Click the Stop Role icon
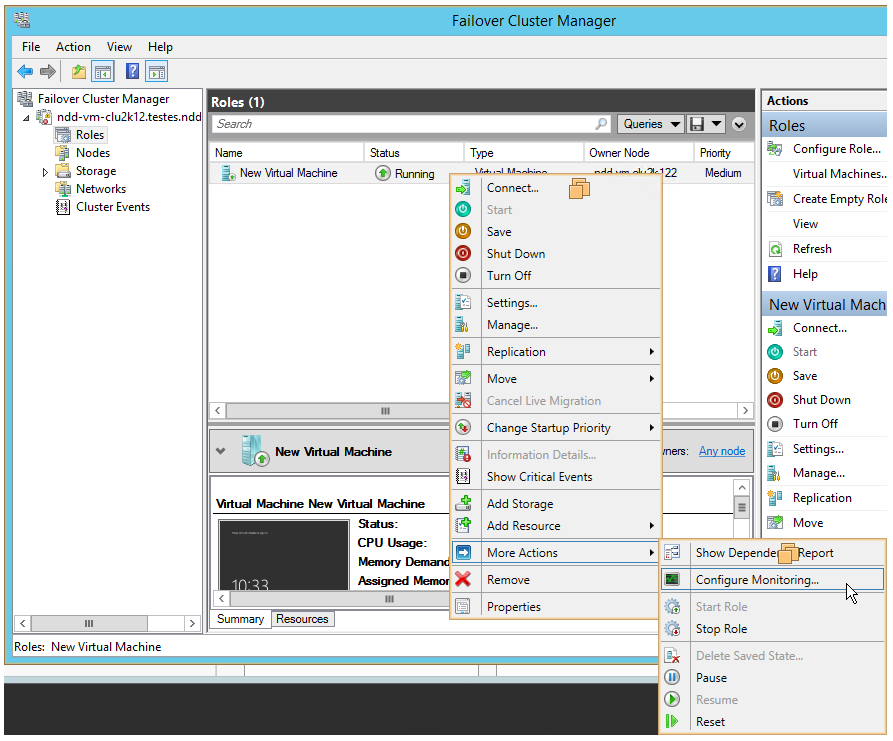The height and width of the screenshot is (741, 893). point(673,629)
